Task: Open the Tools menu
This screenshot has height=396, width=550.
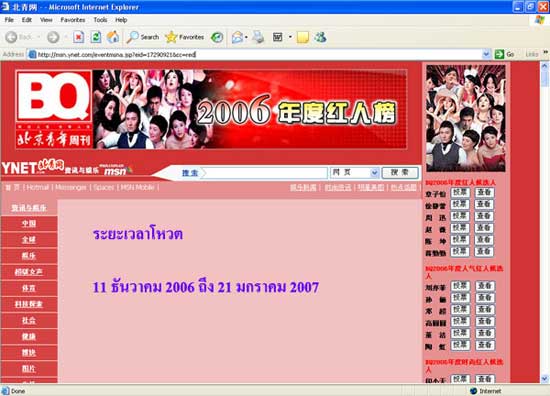Action: pos(100,20)
